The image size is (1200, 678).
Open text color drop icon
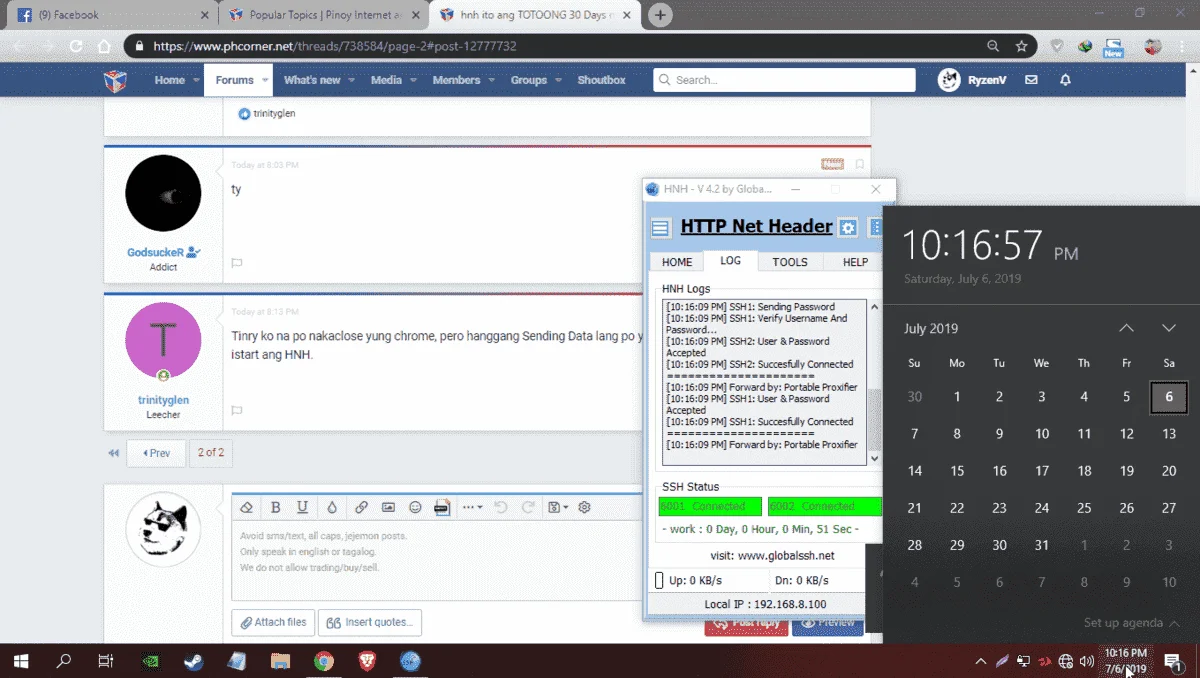coord(332,507)
